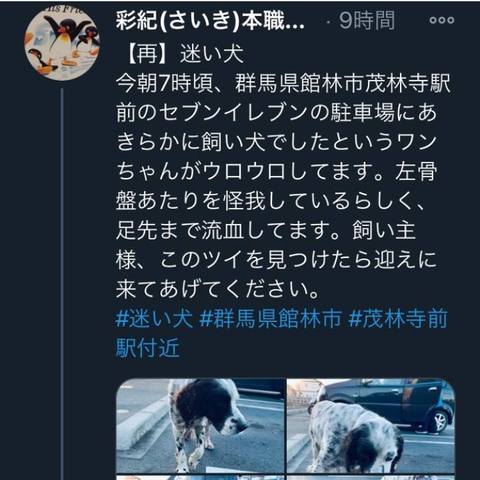The height and width of the screenshot is (480, 480).
Task: Click the display name 彩紀(さいき)本職…
Action: point(210,21)
